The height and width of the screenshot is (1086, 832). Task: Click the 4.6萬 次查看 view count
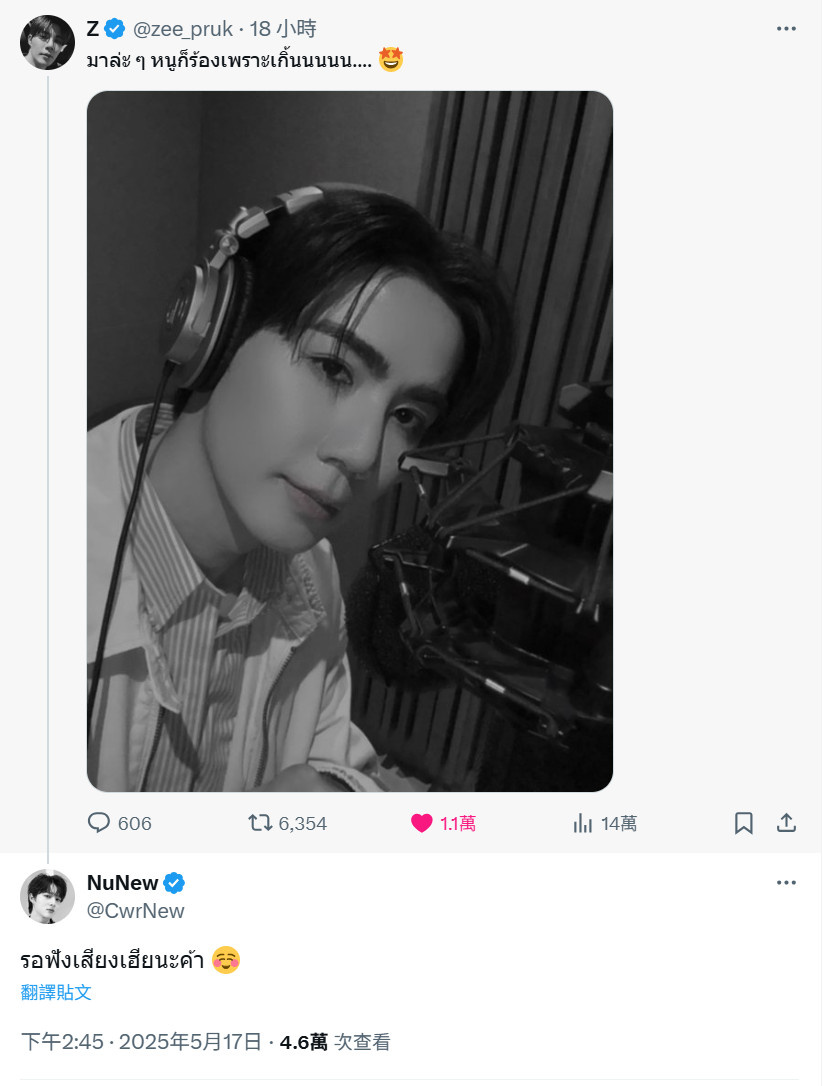[x=335, y=1042]
